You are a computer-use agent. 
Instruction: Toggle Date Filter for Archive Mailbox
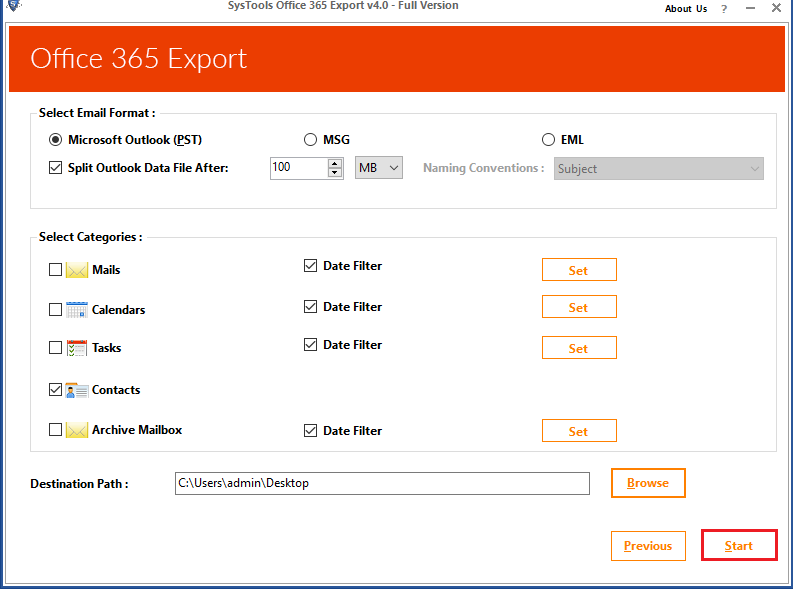311,431
